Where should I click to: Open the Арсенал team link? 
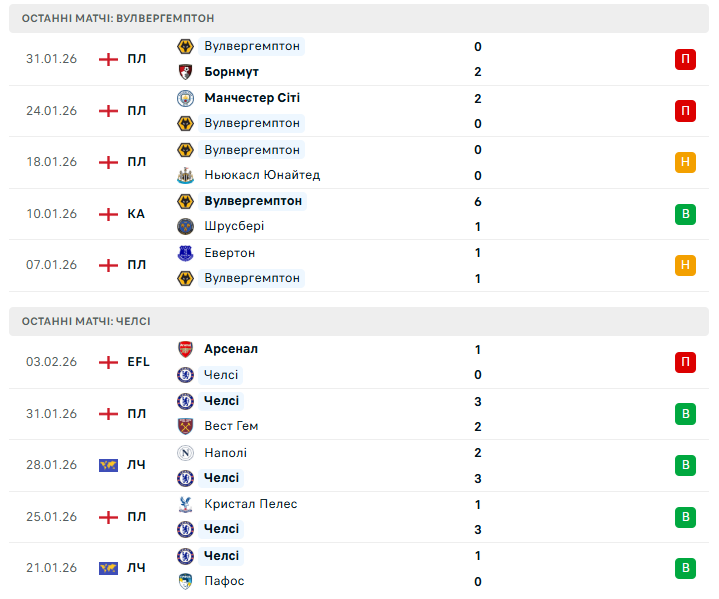tap(230, 349)
